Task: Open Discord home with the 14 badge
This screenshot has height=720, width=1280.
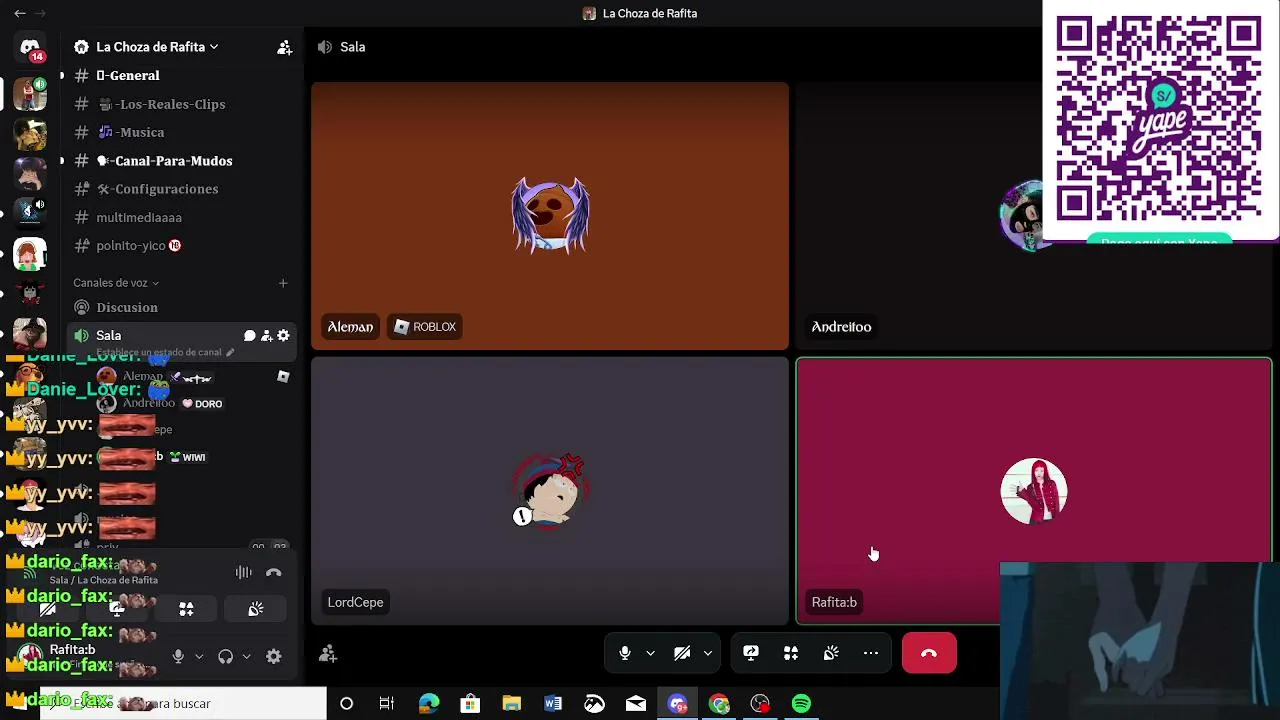Action: [30, 48]
